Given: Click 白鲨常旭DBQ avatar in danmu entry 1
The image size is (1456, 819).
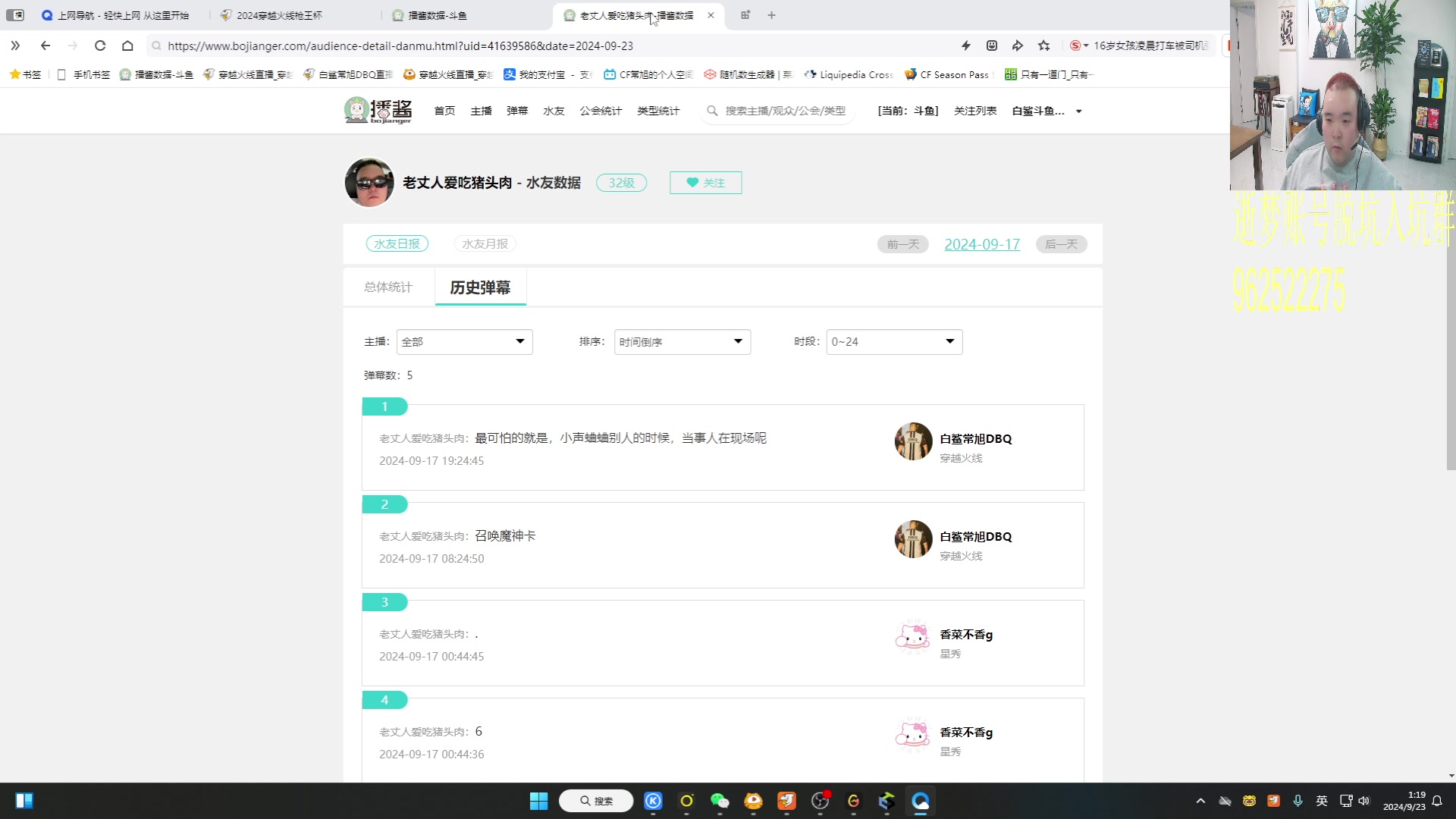Looking at the screenshot, I should 913,441.
